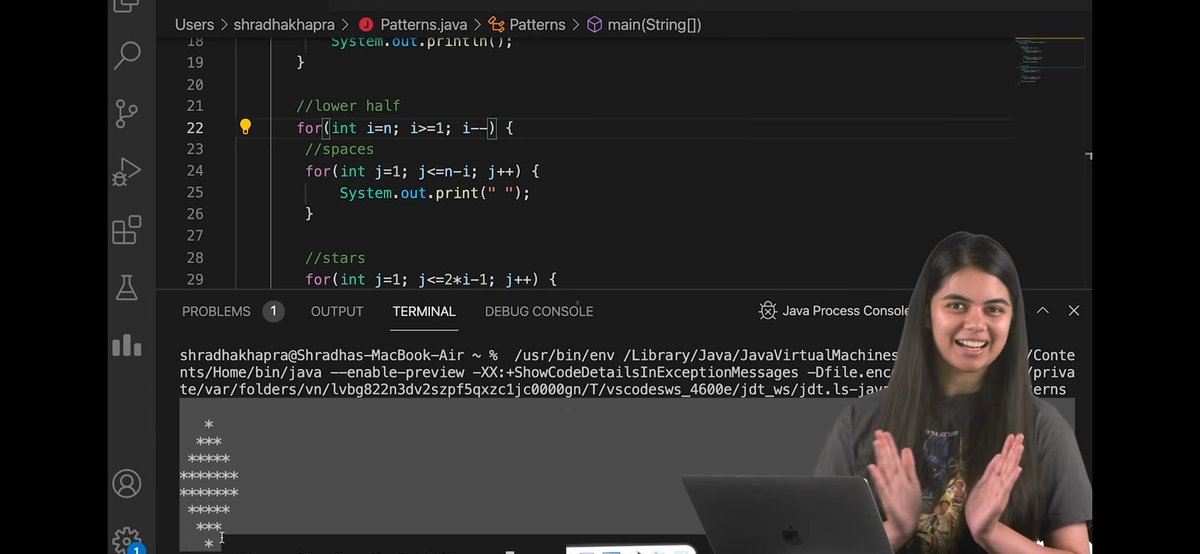Image resolution: width=1200 pixels, height=554 pixels.
Task: Open the Manage gear with update badge
Action: [x=127, y=541]
